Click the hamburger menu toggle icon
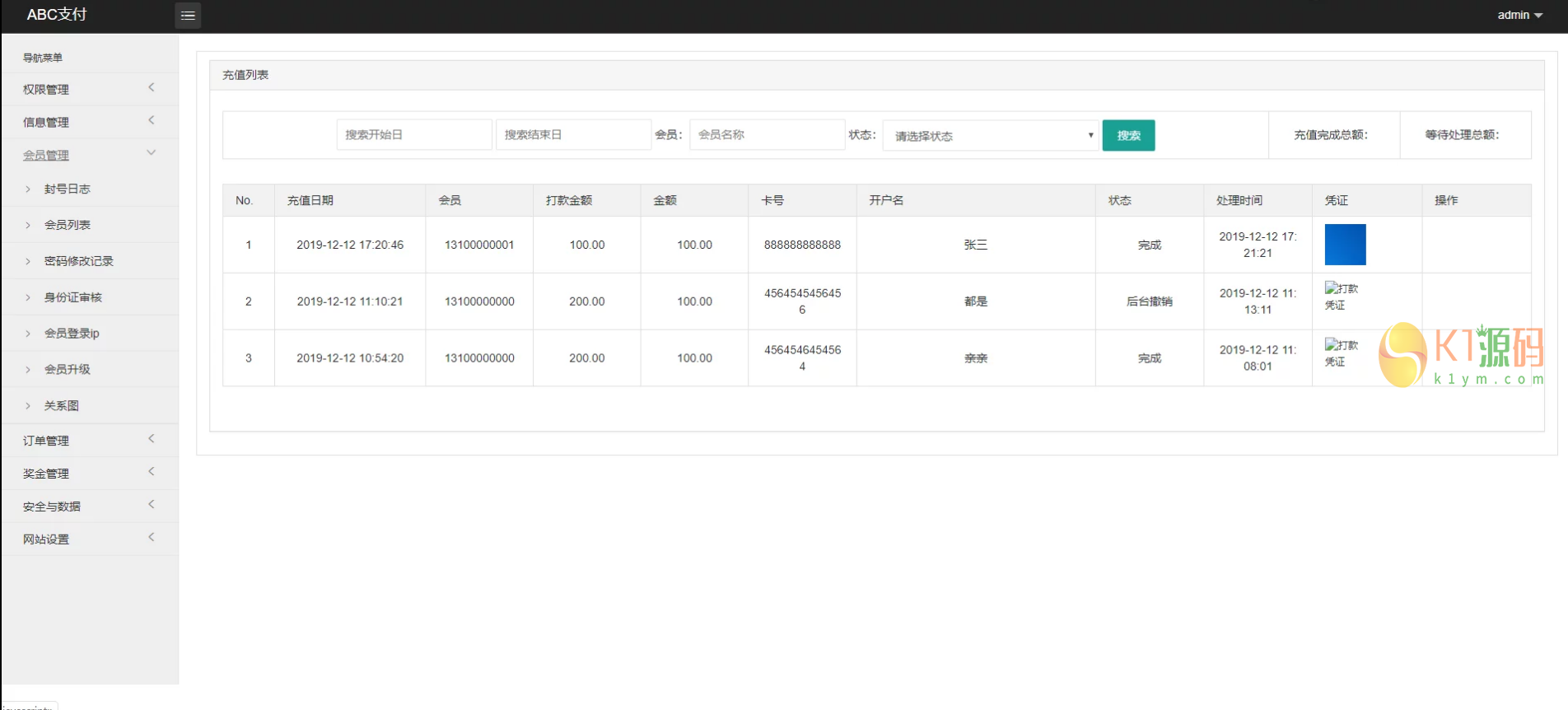This screenshot has height=710, width=1568. pyautogui.click(x=188, y=16)
